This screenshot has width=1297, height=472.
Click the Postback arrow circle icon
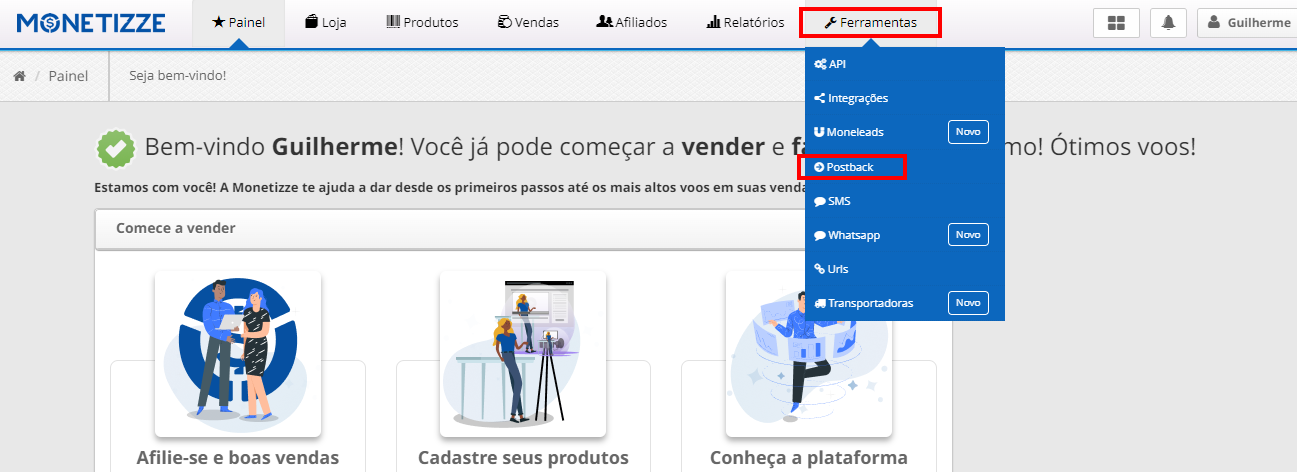tap(819, 167)
